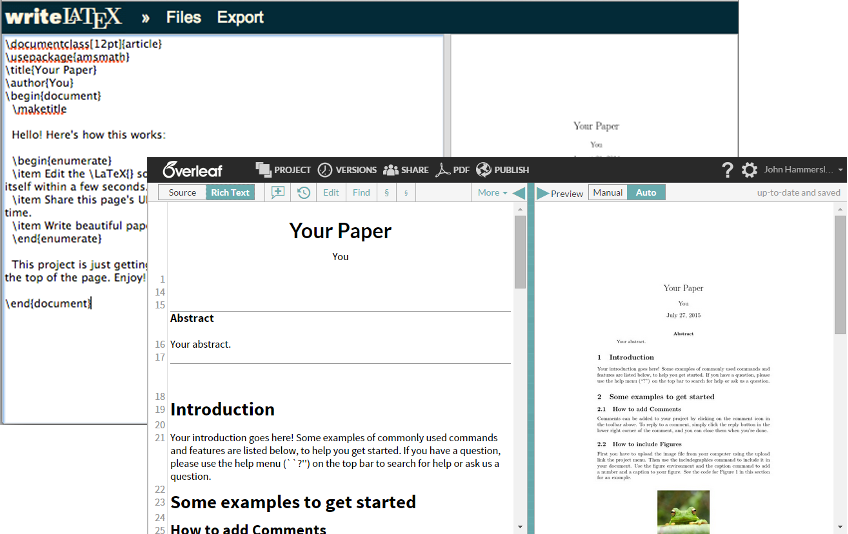Download the PDF from Overleaf header
This screenshot has height=534, width=848.
(x=453, y=170)
